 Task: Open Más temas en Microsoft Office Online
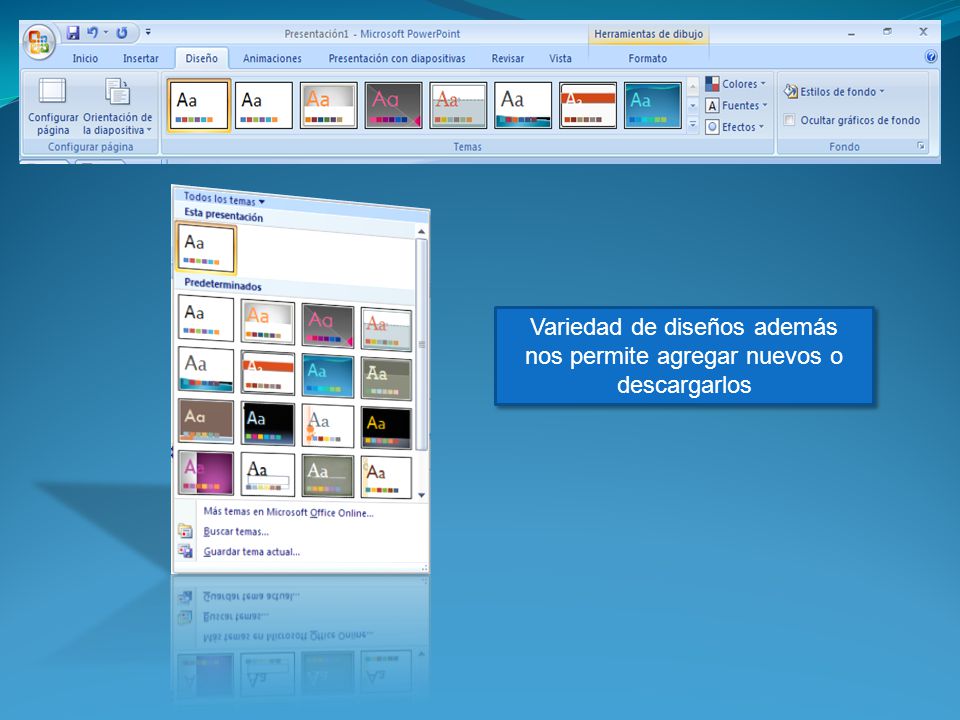[288, 512]
